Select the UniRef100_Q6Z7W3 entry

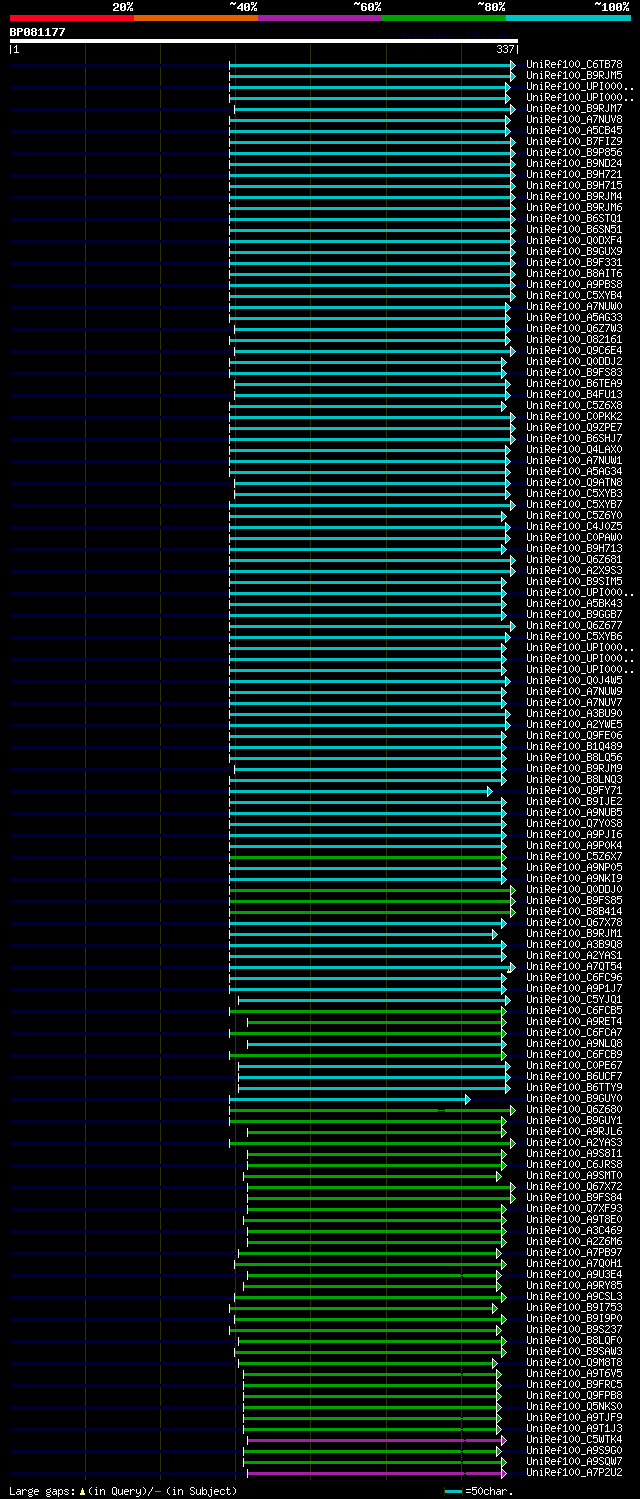tap(574, 328)
